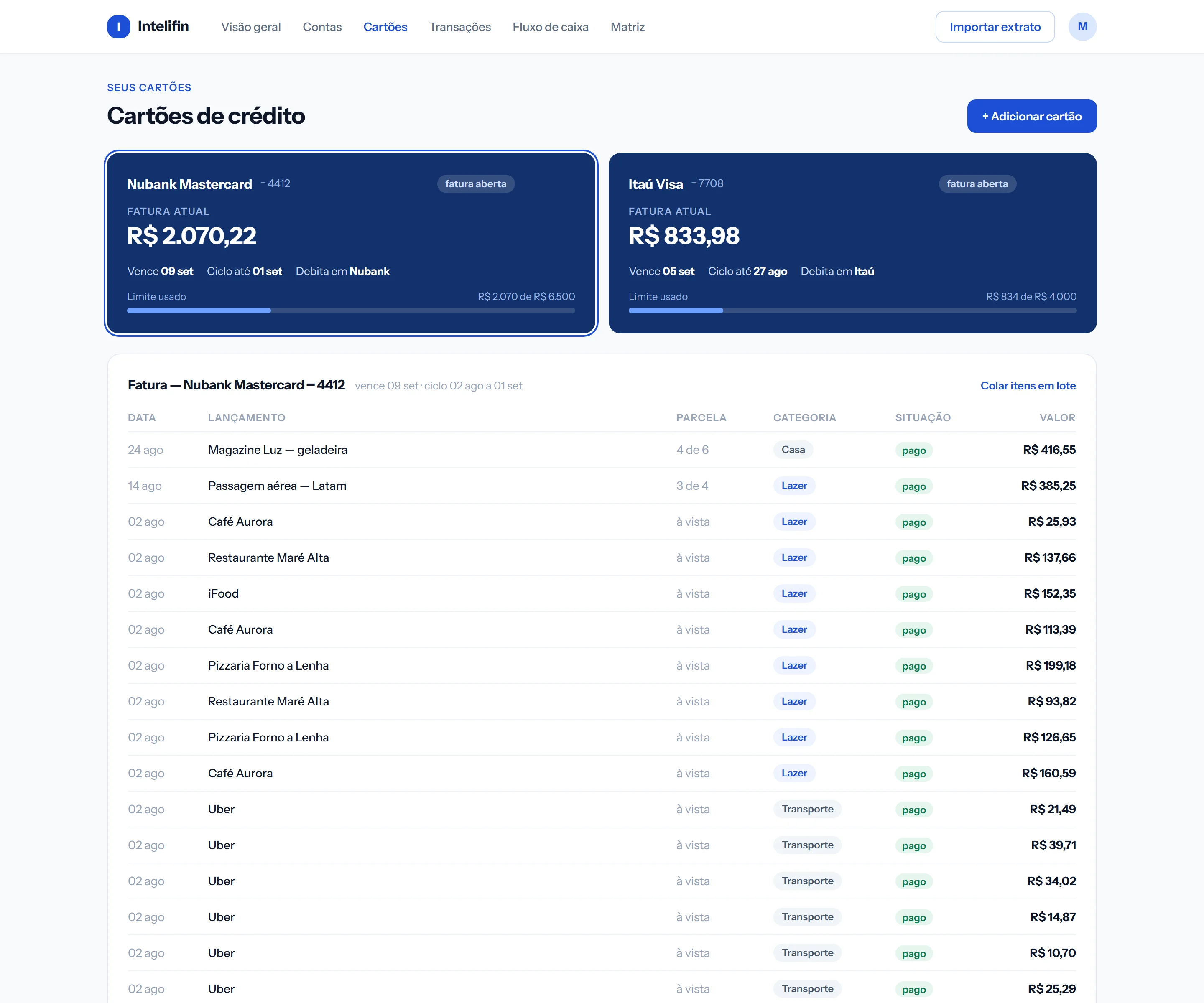Open the Transações nav item
Viewport: 1204px width, 1003px height.
point(460,27)
